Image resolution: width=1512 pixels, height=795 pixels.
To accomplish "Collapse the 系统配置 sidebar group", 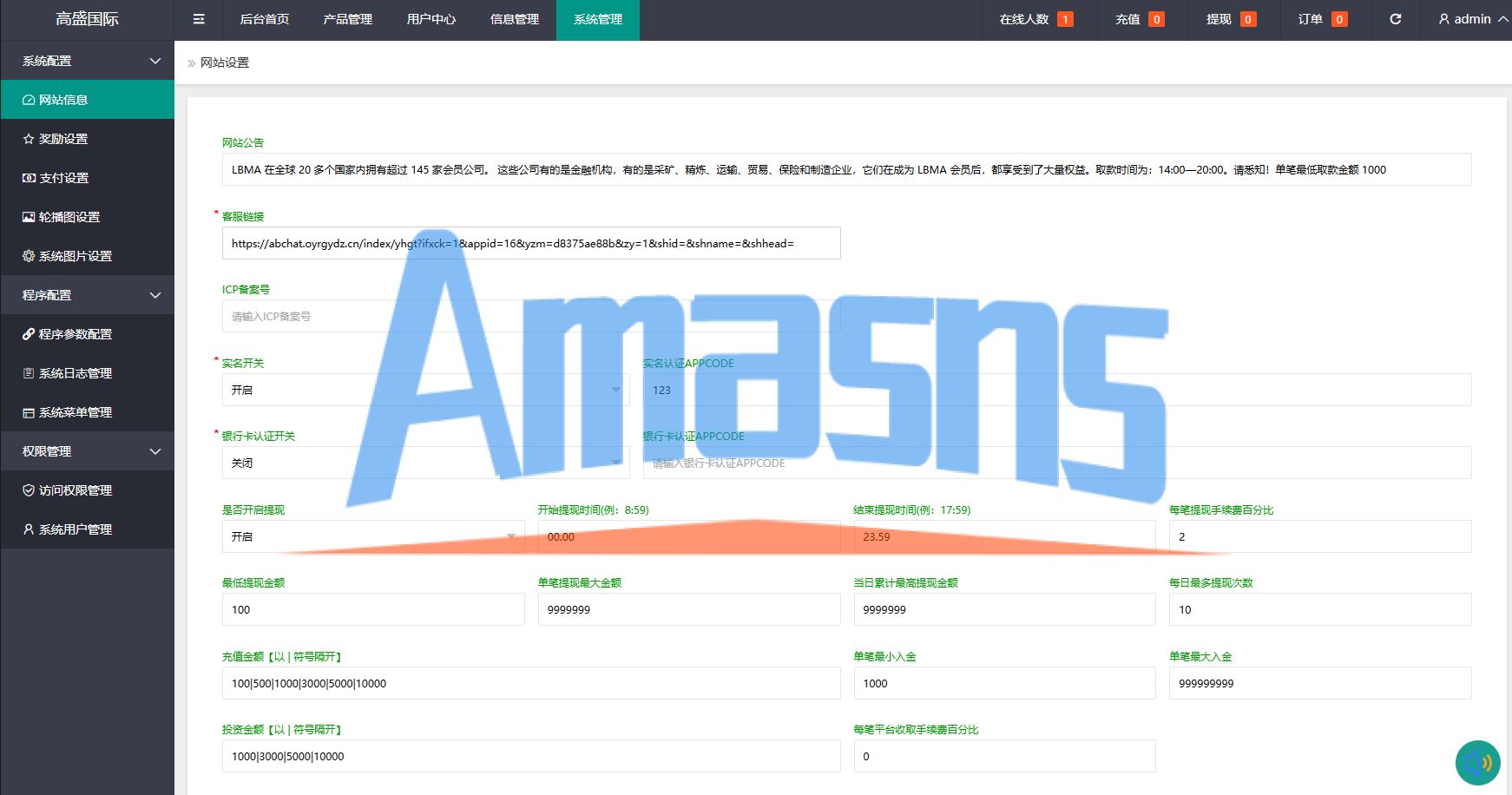I will pyautogui.click(x=87, y=61).
